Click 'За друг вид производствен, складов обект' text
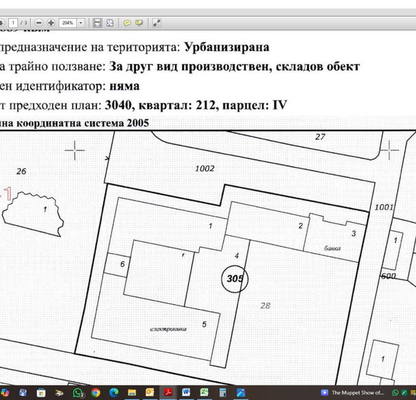This screenshot has width=416, height=400. (x=235, y=66)
